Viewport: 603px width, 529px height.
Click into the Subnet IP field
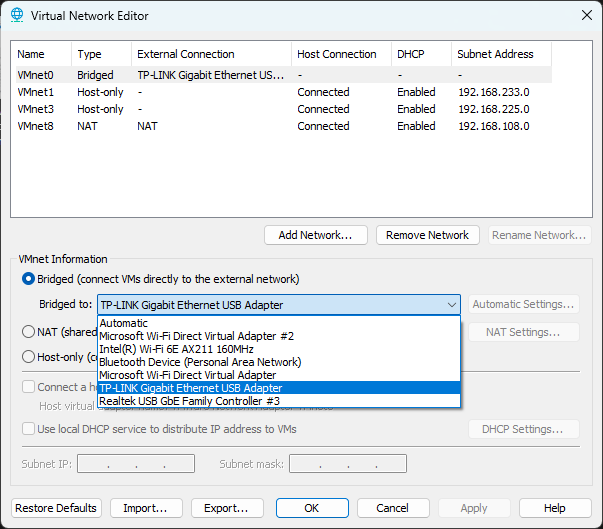coord(136,463)
